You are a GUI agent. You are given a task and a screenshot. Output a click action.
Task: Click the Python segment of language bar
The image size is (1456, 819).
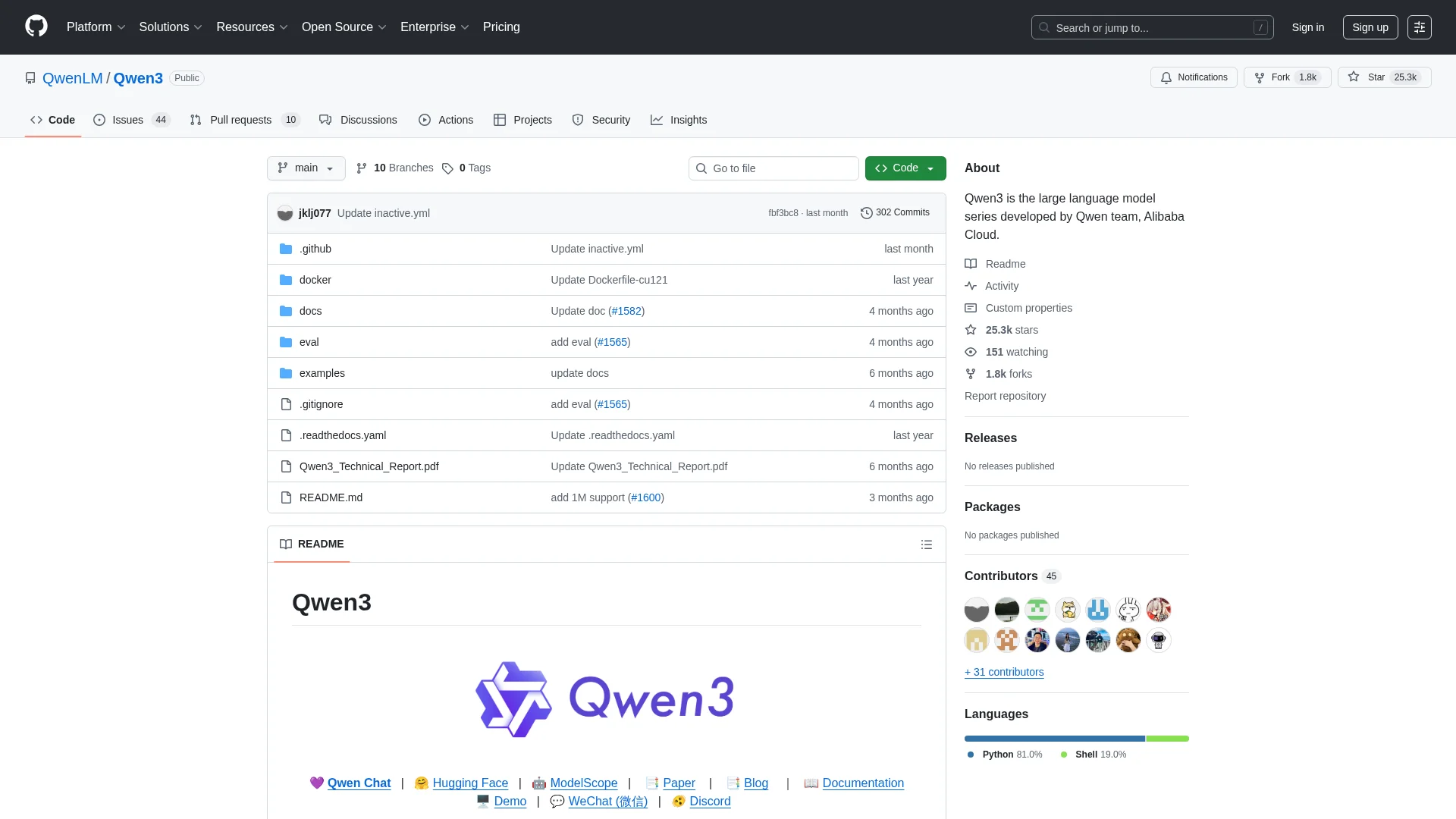1054,739
